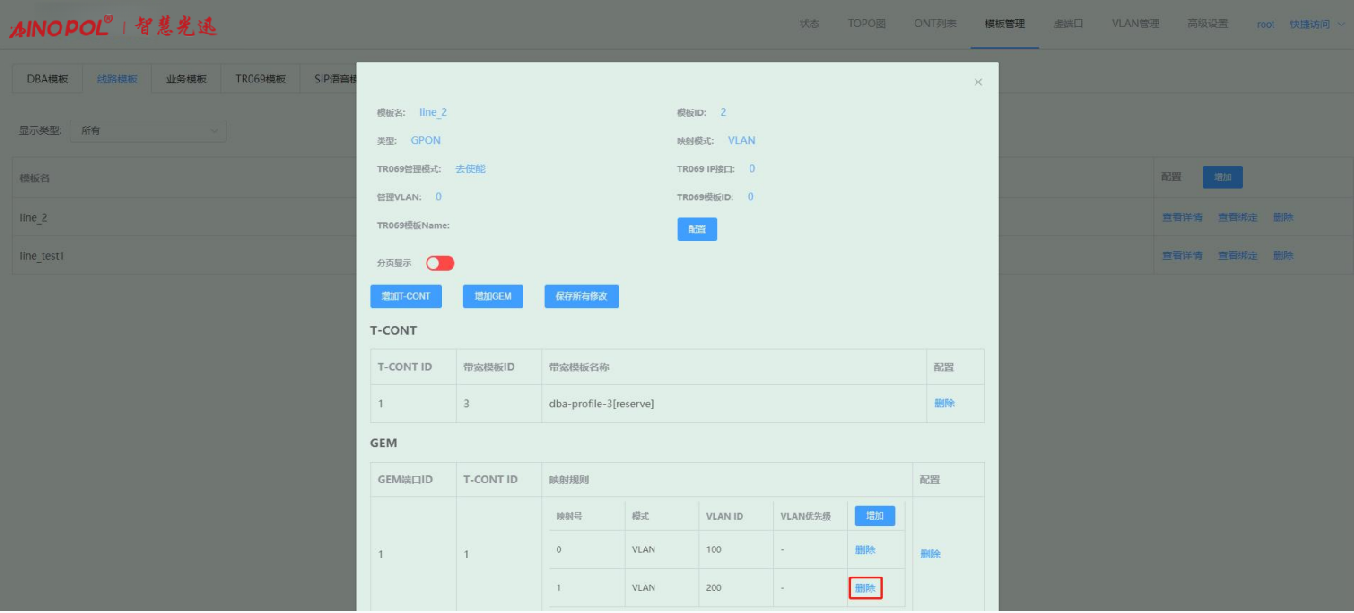Screen dimensions: 1354x613
Task: Toggle the 分页显示 pagination switch
Action: pyautogui.click(x=440, y=263)
